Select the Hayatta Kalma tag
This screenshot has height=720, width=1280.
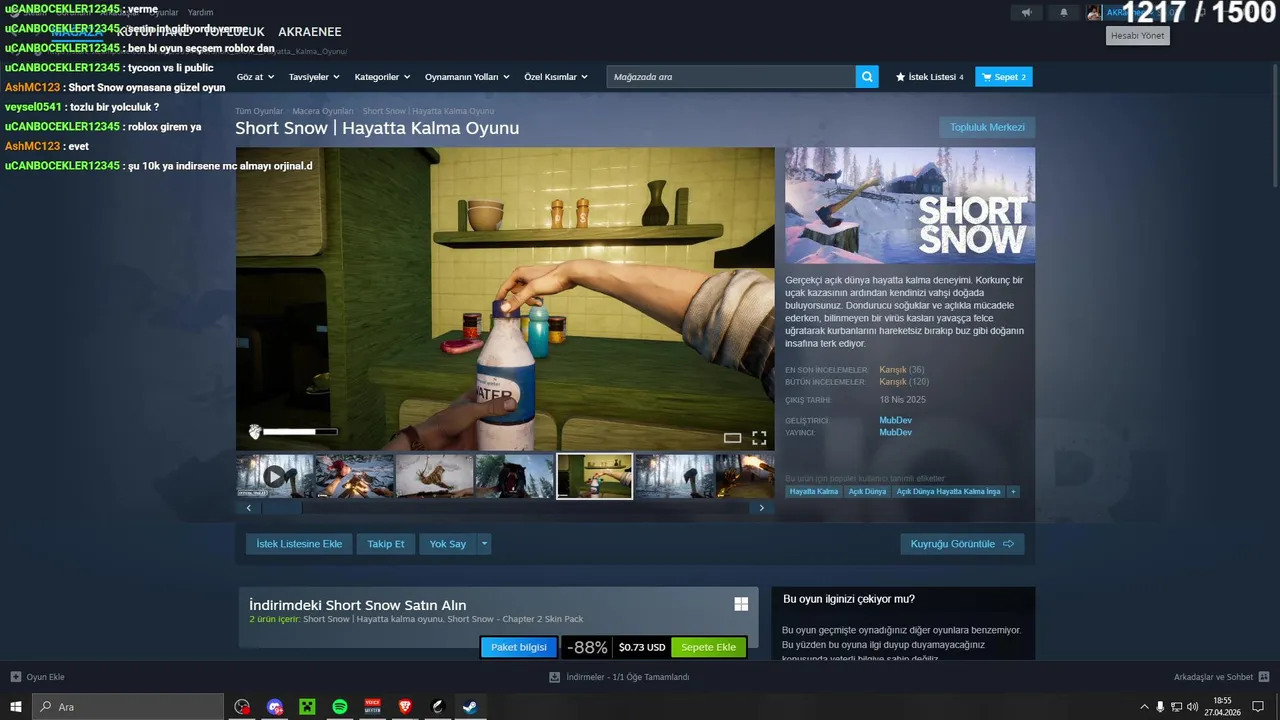click(x=814, y=492)
